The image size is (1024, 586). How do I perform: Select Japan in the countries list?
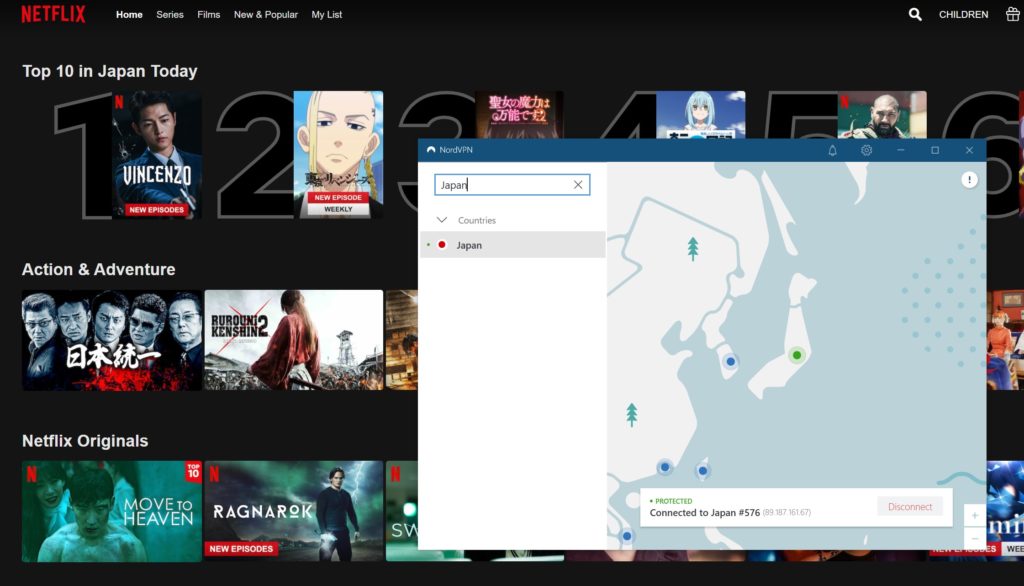(x=469, y=245)
